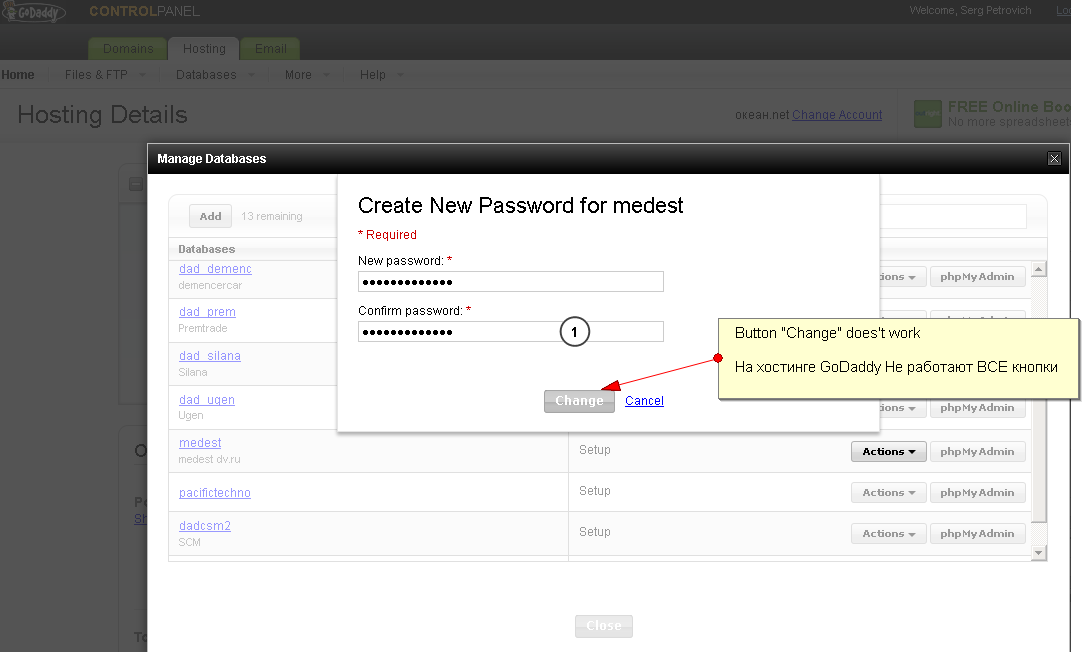Close the Manage Databases dialog with X

(1054, 159)
